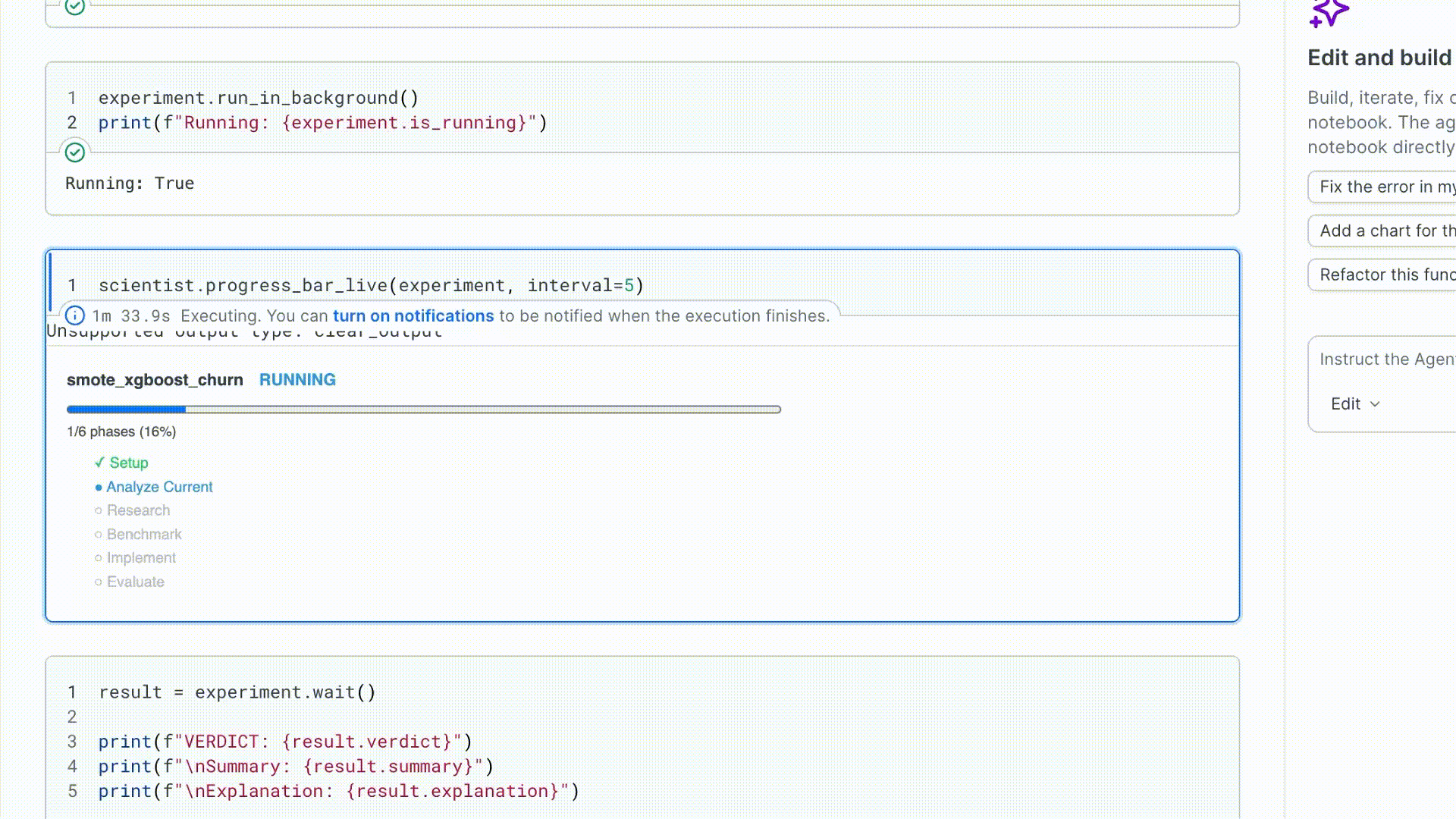Click the smote_xgboost_churn experiment name
Viewport: 1456px width, 819px height.
(x=155, y=380)
